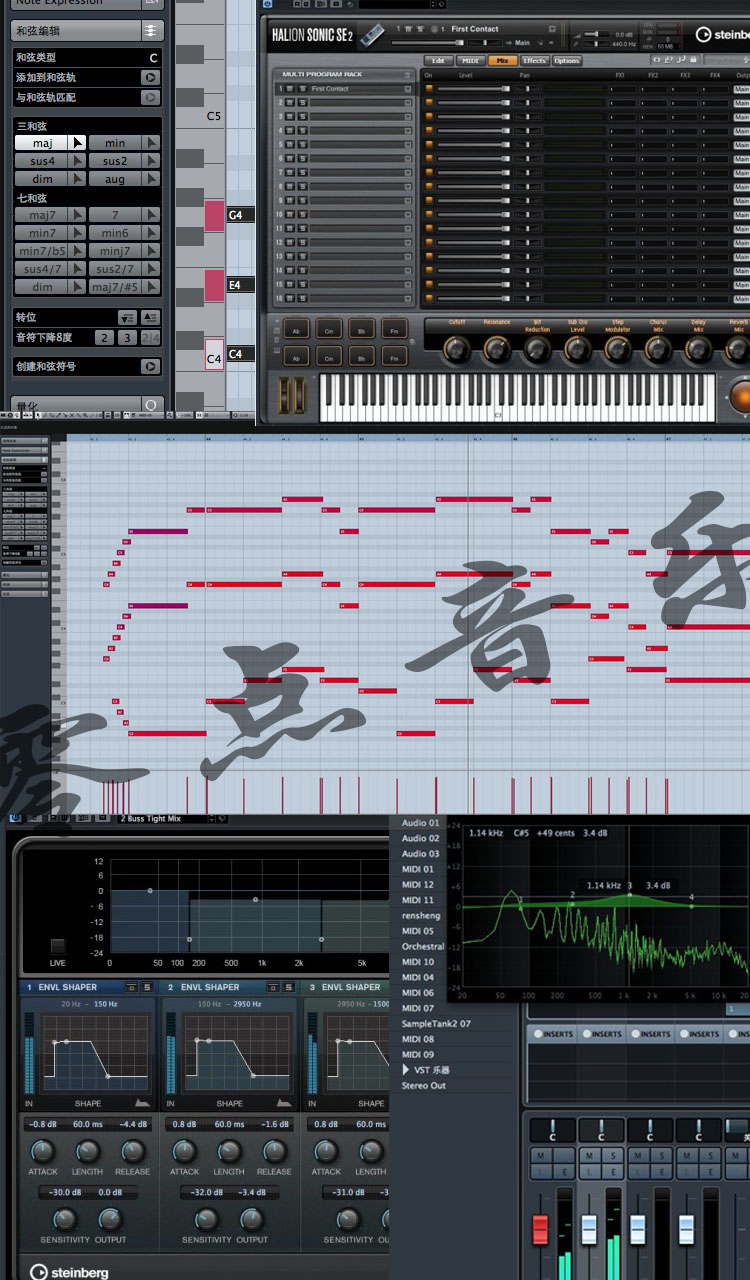This screenshot has width=750, height=1280.
Task: Toggle the LIVE button in Envelope Shaper
Action: click(x=58, y=947)
